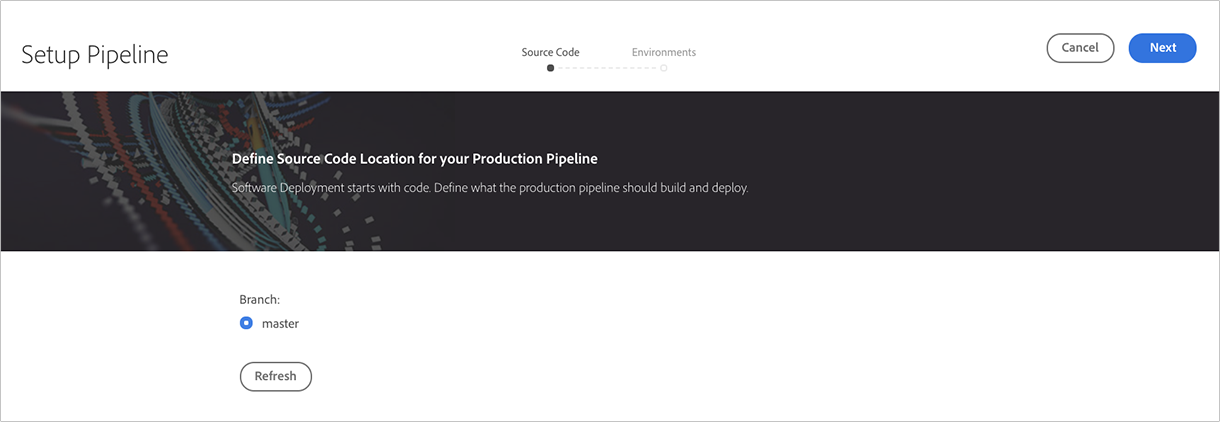The height and width of the screenshot is (422, 1220).
Task: Switch to the Source Code step label
Action: click(x=550, y=52)
